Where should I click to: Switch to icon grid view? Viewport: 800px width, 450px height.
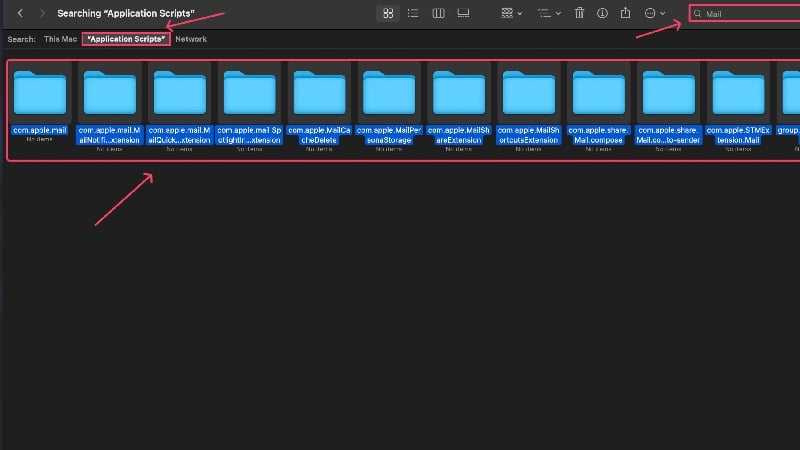[x=388, y=13]
